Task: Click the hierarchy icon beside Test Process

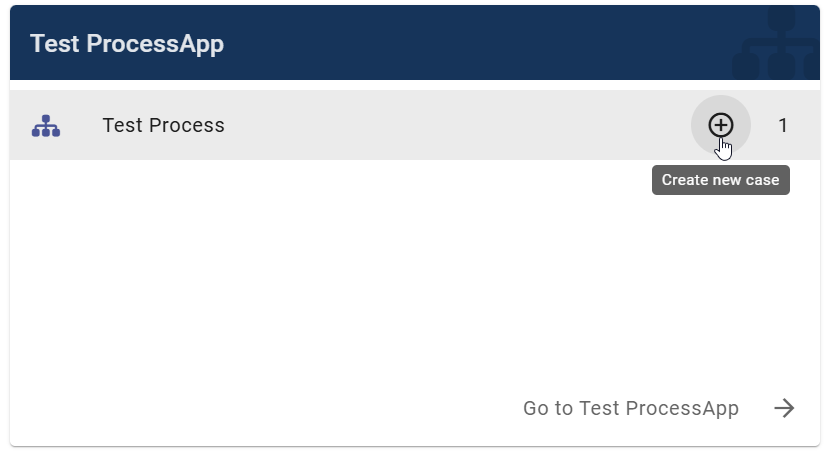Action: click(46, 126)
